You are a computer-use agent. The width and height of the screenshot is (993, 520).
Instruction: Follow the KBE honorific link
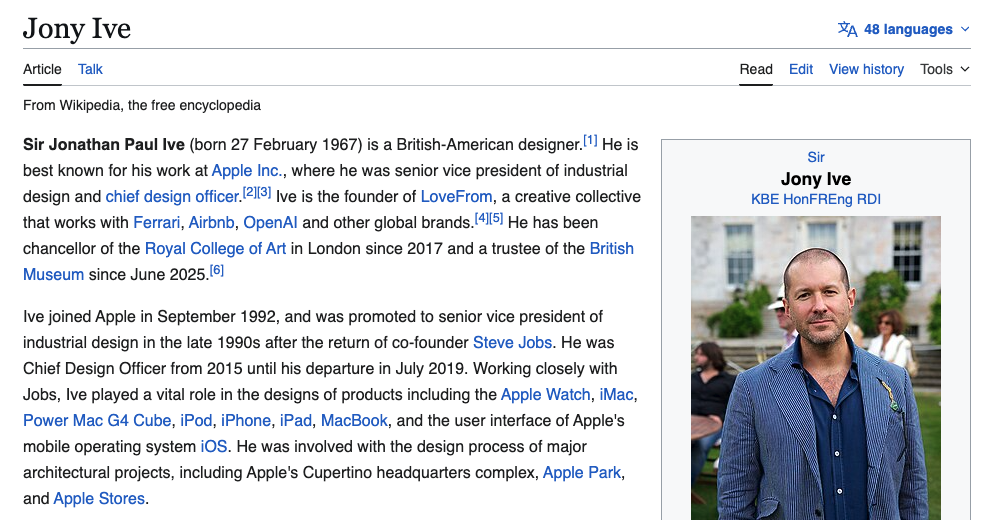(766, 199)
